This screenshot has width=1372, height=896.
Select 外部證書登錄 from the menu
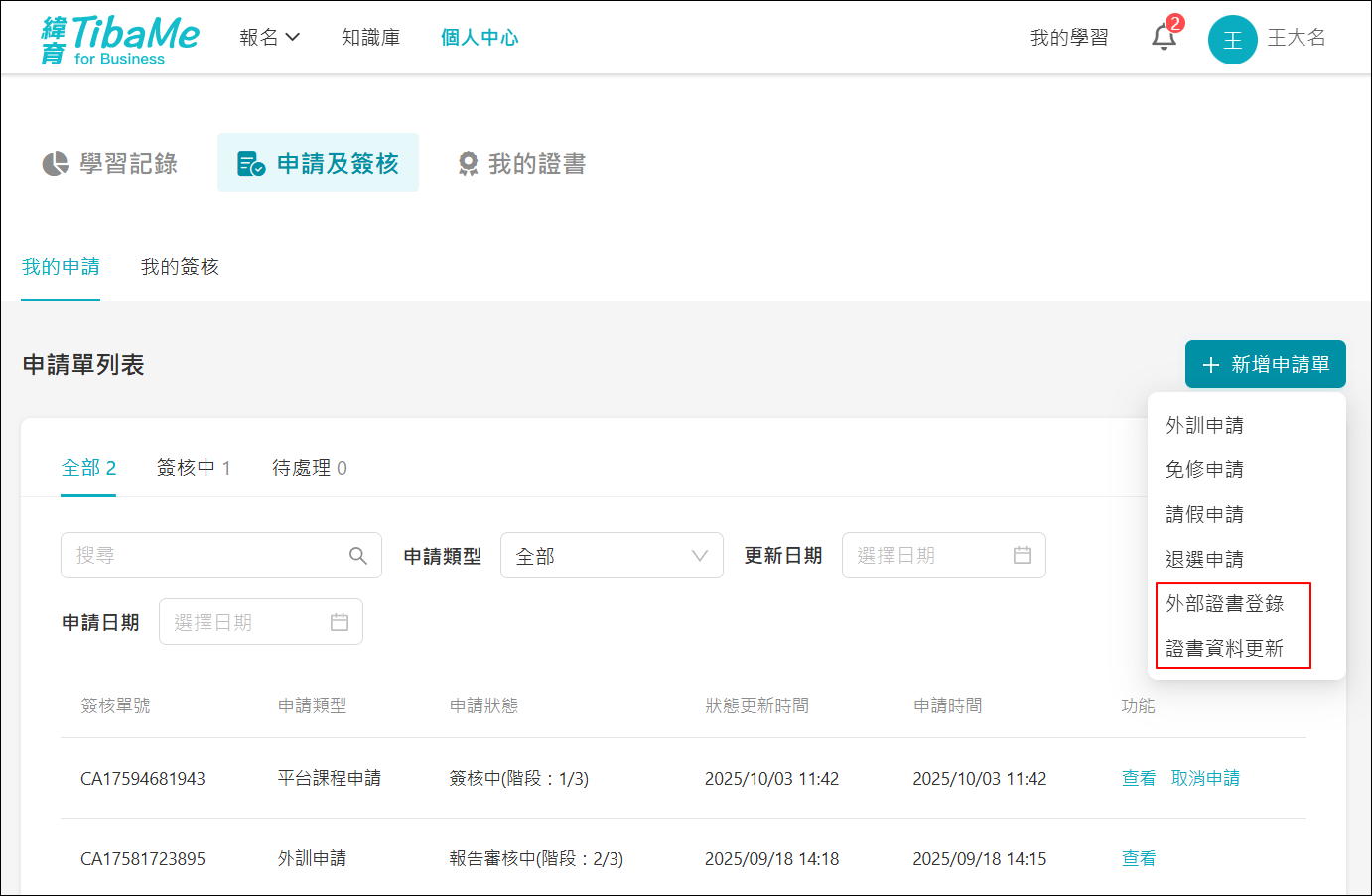click(1224, 603)
